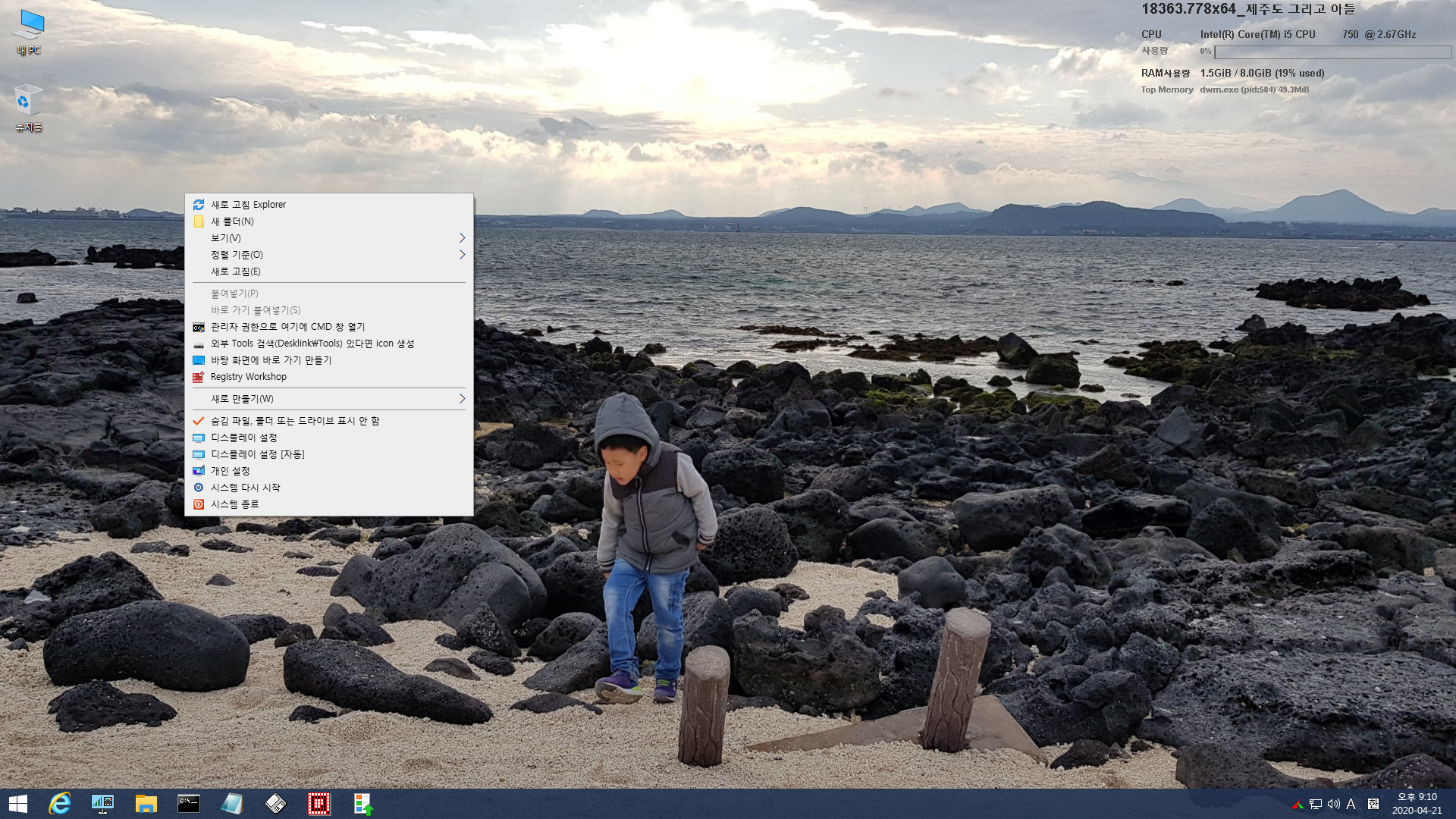Expand the 정렬 기준(O) submenu
Screen dimensions: 1456x819
329,255
